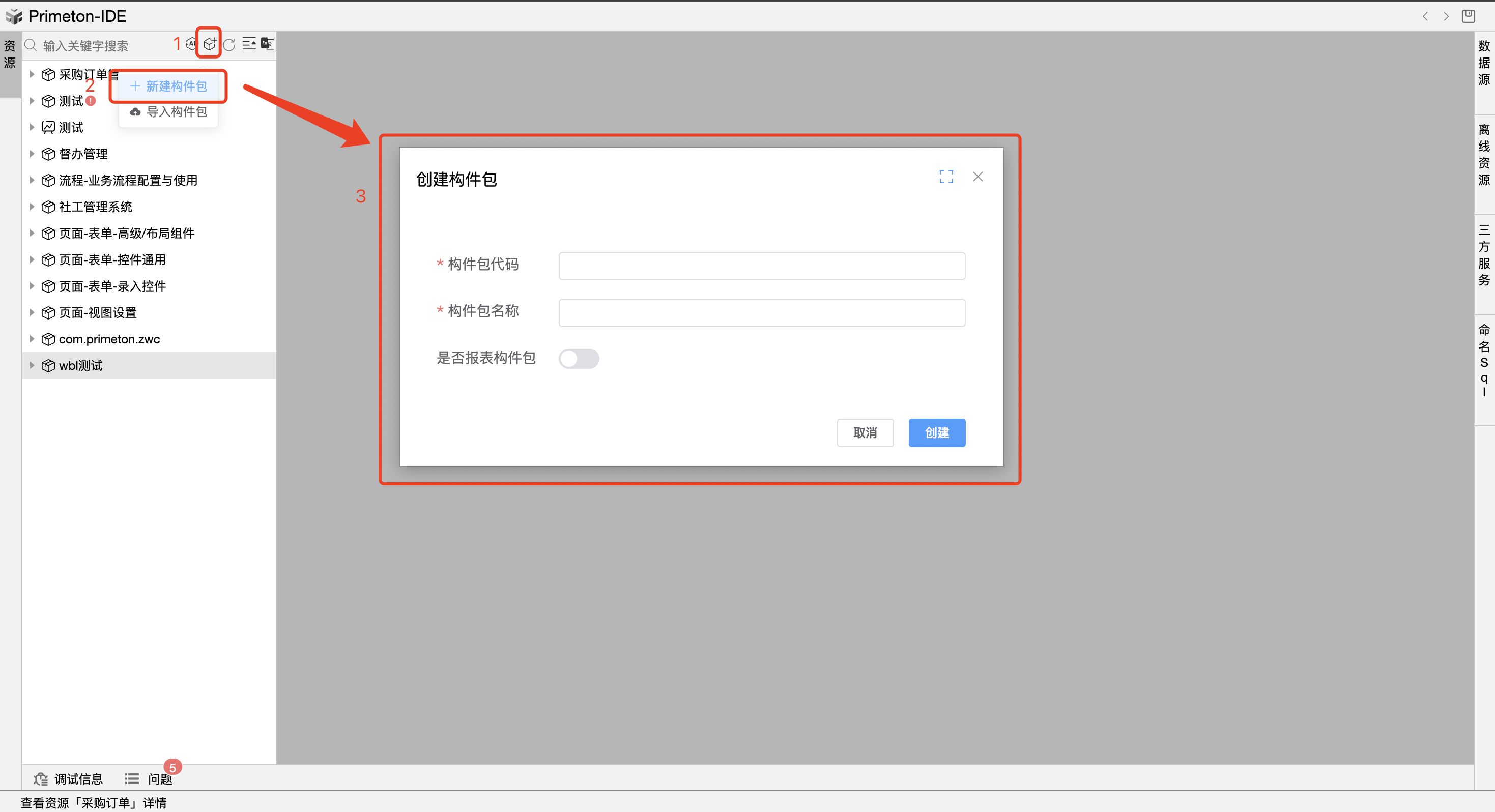Expand the com.primeton.zwc node

click(33, 339)
